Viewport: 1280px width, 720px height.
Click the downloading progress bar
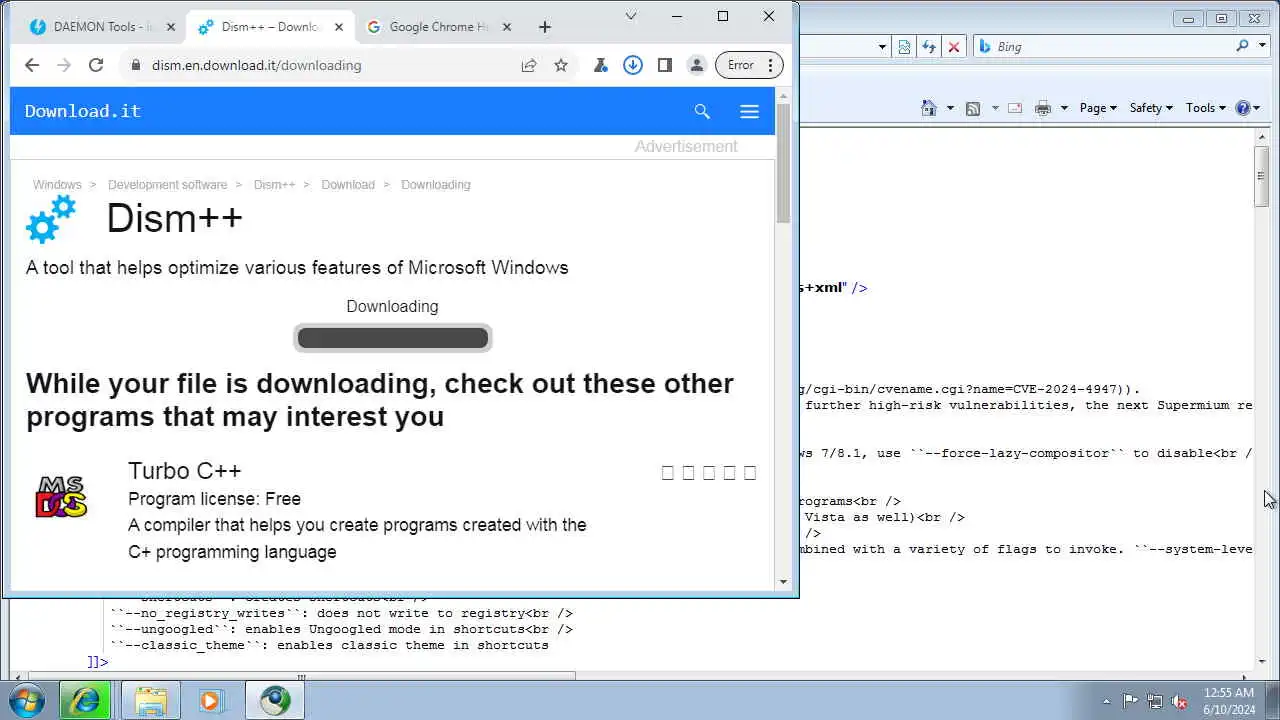392,338
